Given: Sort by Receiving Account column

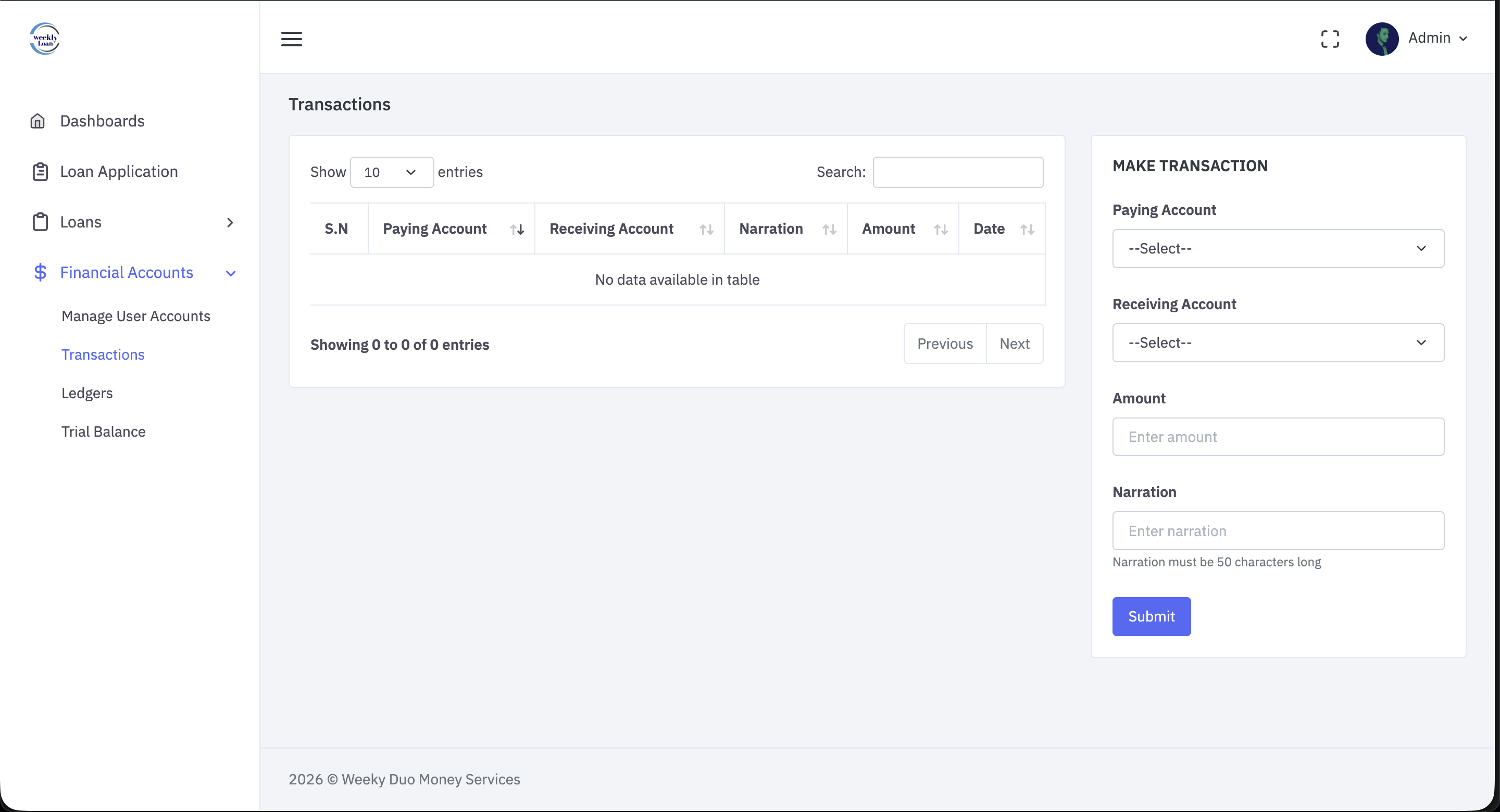Looking at the screenshot, I should (x=630, y=229).
